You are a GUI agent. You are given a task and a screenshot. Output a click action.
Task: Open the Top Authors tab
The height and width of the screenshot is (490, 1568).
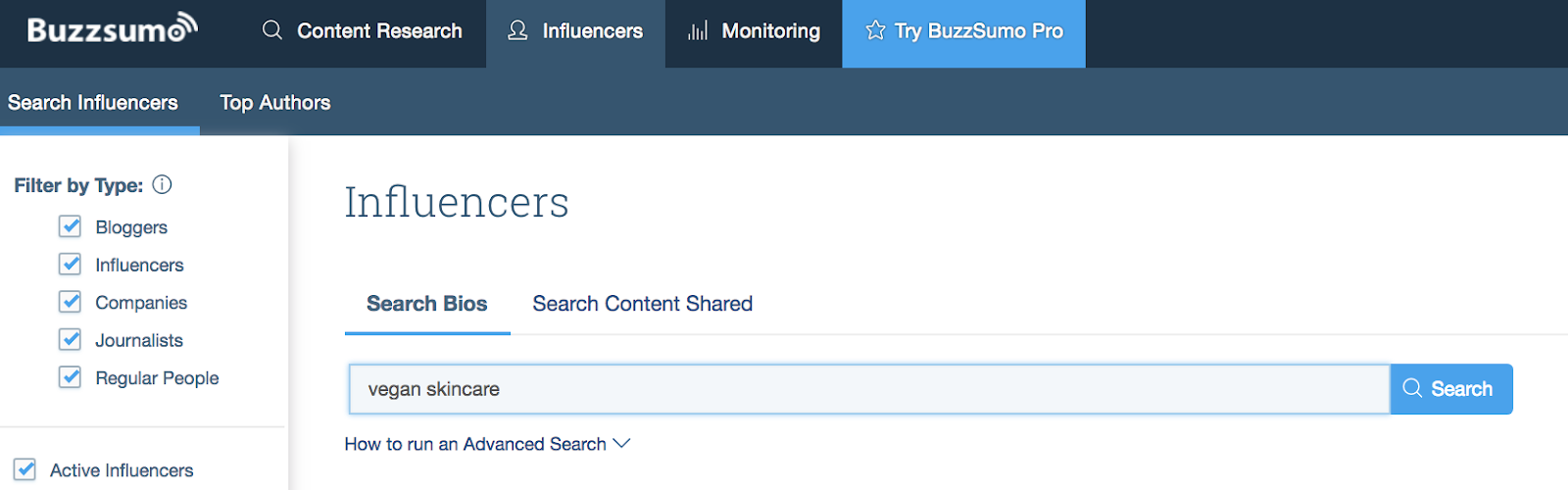pos(274,102)
